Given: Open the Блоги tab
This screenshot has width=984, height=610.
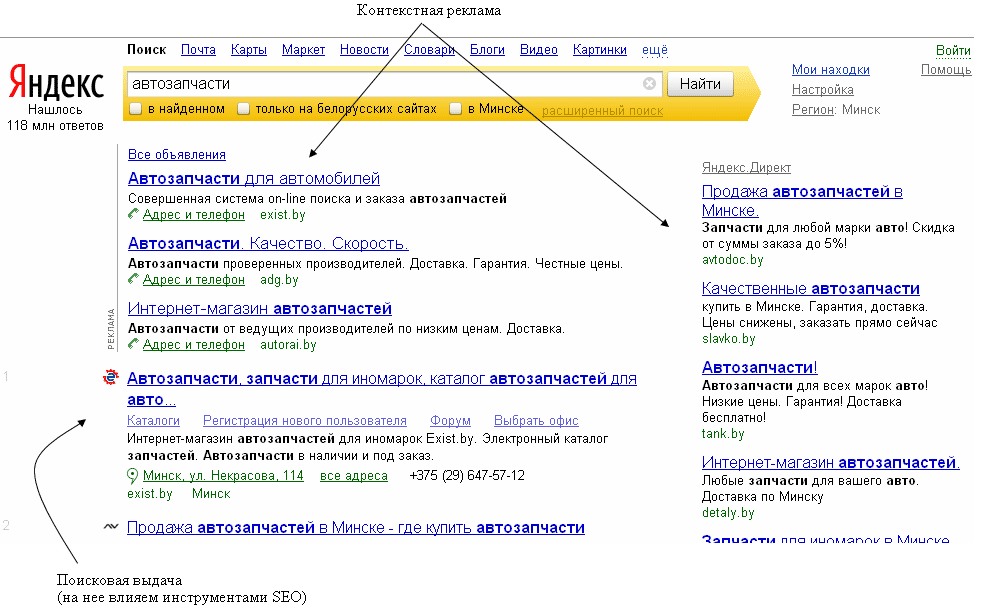Looking at the screenshot, I should (x=487, y=50).
